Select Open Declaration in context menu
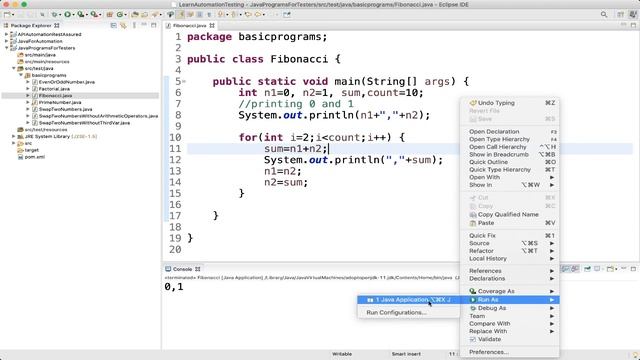This screenshot has width=640, height=360. click(510, 131)
